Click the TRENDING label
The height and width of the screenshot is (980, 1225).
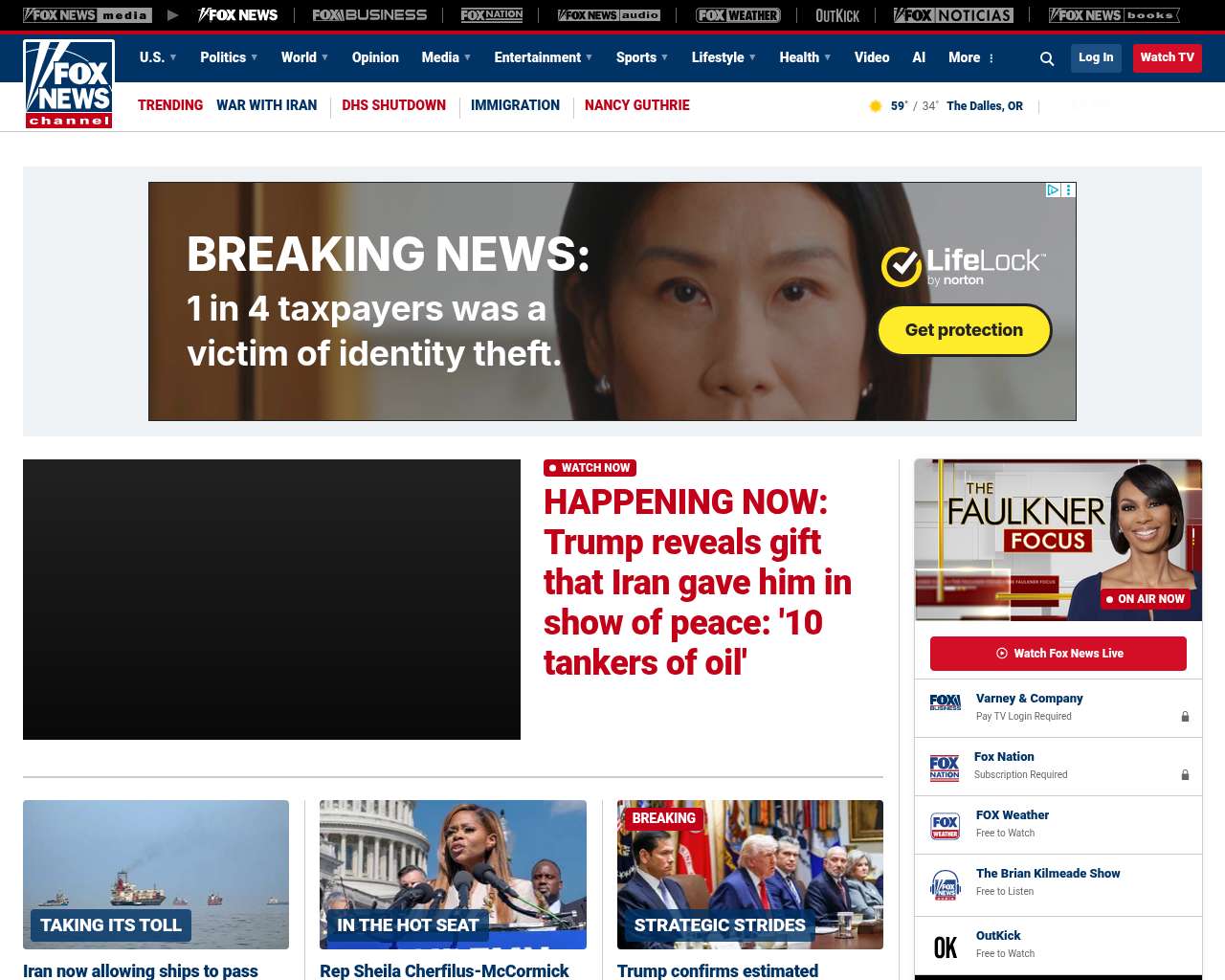(170, 105)
